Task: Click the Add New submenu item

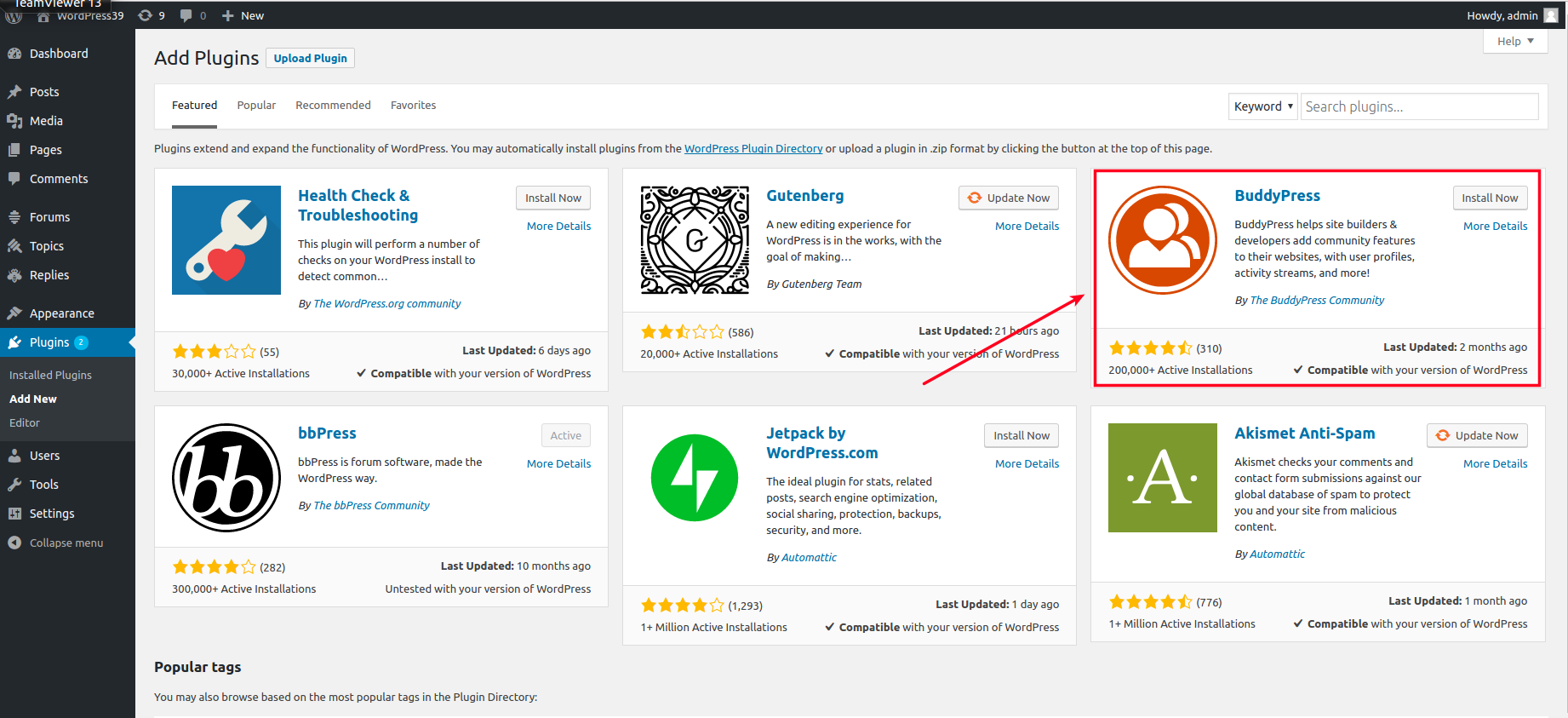Action: (x=33, y=399)
